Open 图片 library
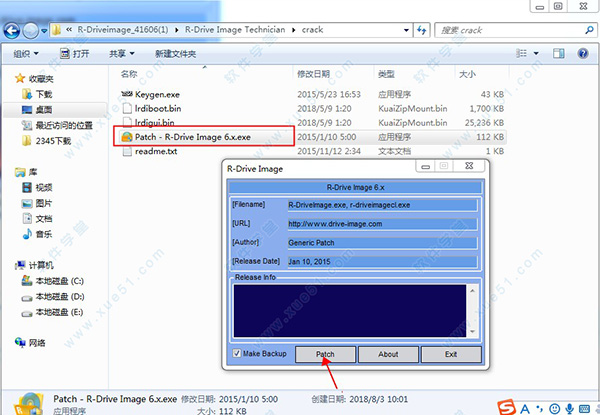Screen dimensions: 600x415 [x=44, y=203]
